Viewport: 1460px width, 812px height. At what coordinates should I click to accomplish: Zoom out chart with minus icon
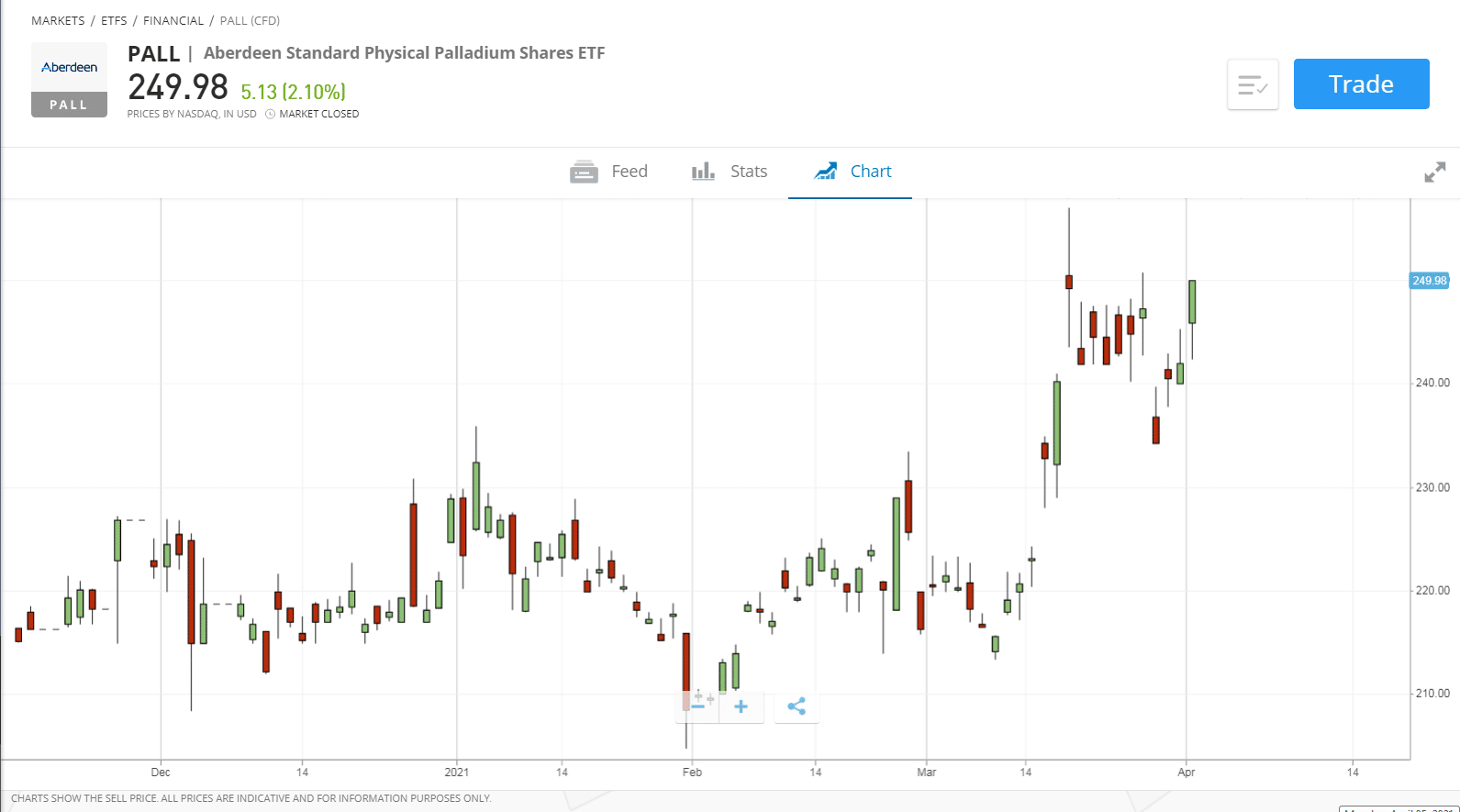697,706
